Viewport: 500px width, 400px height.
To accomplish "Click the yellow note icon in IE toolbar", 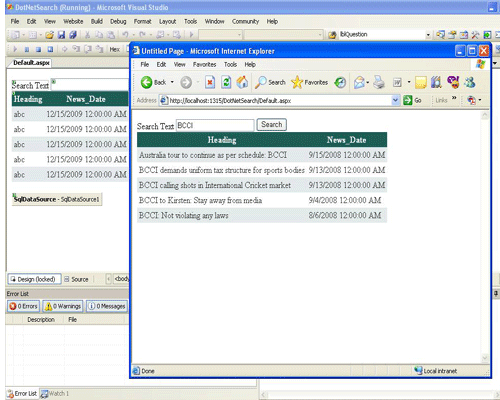I will click(421, 82).
